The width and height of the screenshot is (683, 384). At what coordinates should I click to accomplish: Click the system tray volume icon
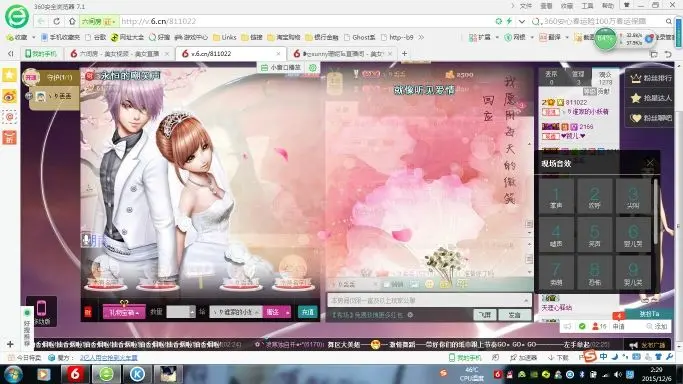coord(617,374)
